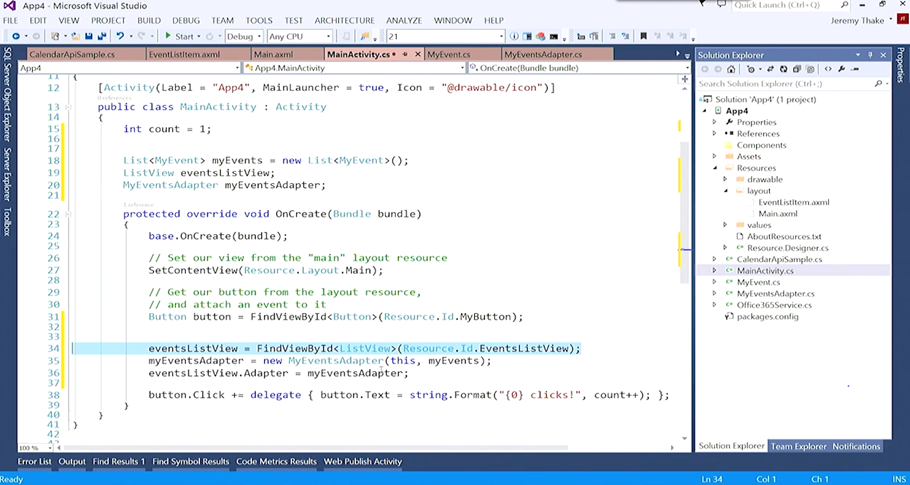Viewport: 910px width, 485px height.
Task: Switch to Notifications tab
Action: (x=856, y=446)
